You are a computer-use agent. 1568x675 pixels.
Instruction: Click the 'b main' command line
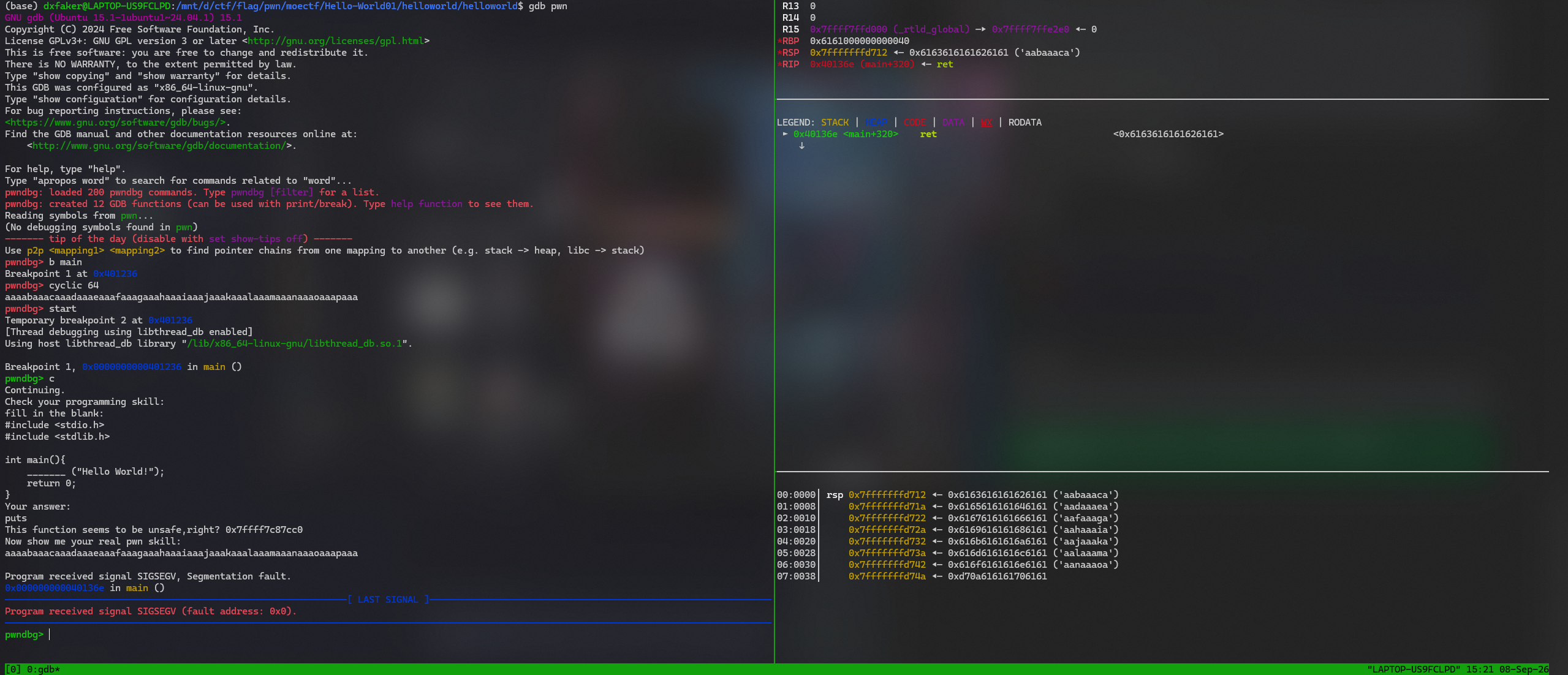pos(44,262)
